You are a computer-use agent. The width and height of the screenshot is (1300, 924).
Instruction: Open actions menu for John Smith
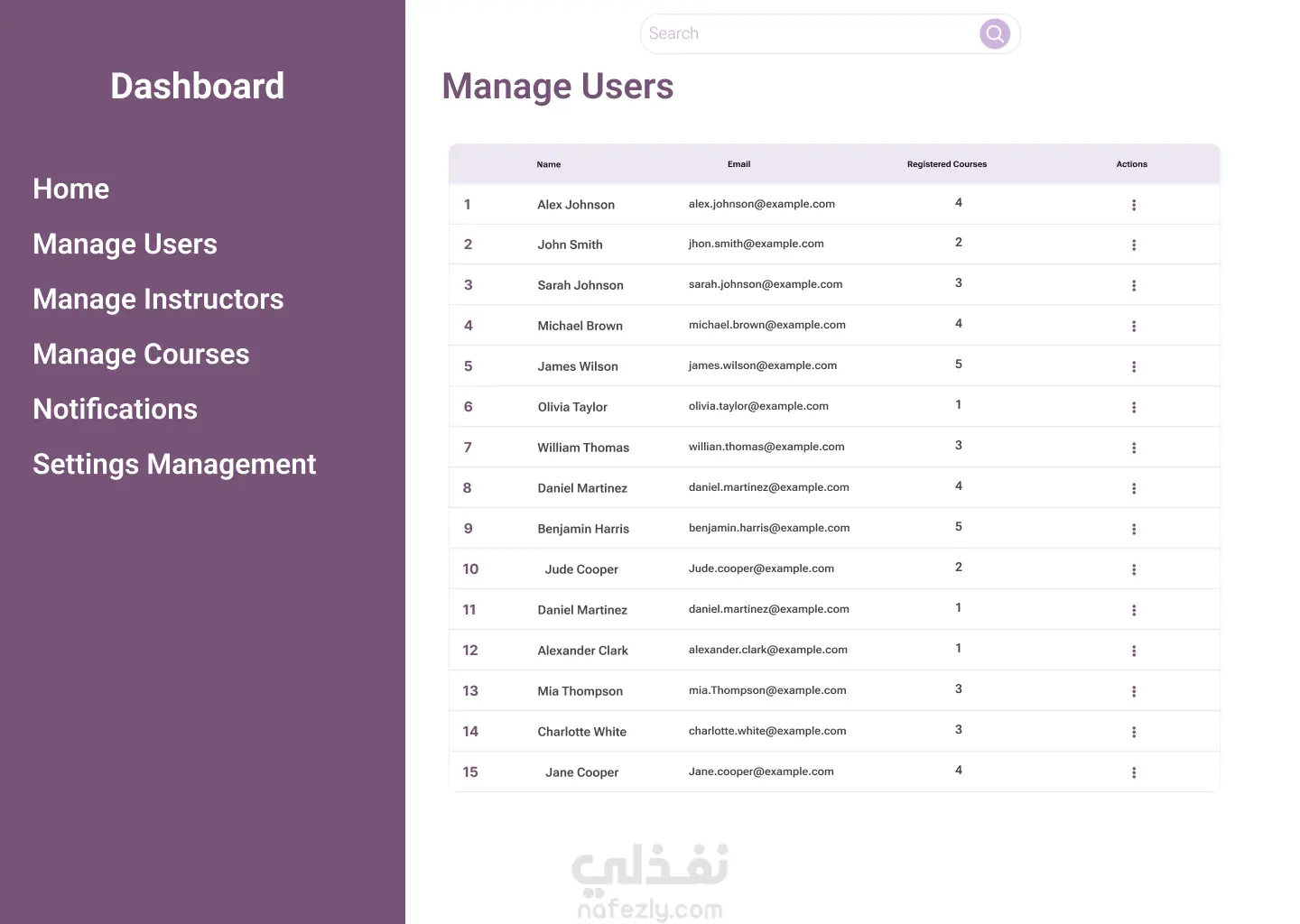tap(1134, 245)
